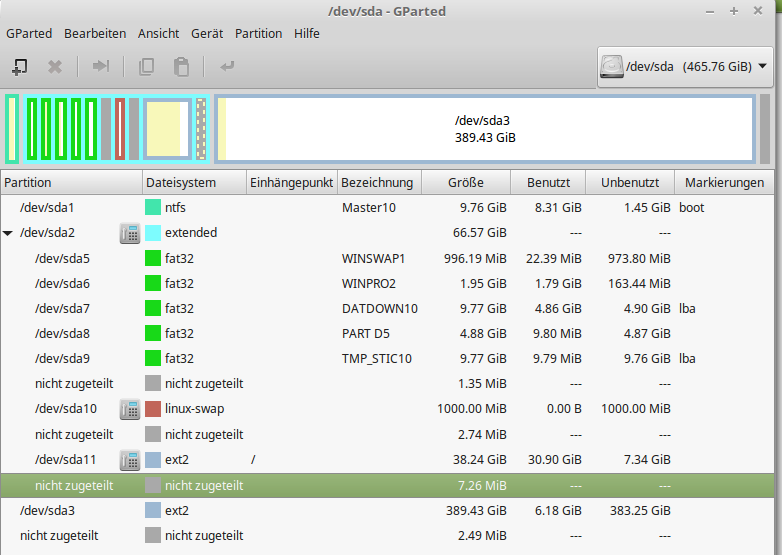This screenshot has height=555, width=782.
Task: Click the WINPRO2 label text
Action: pyautogui.click(x=369, y=283)
